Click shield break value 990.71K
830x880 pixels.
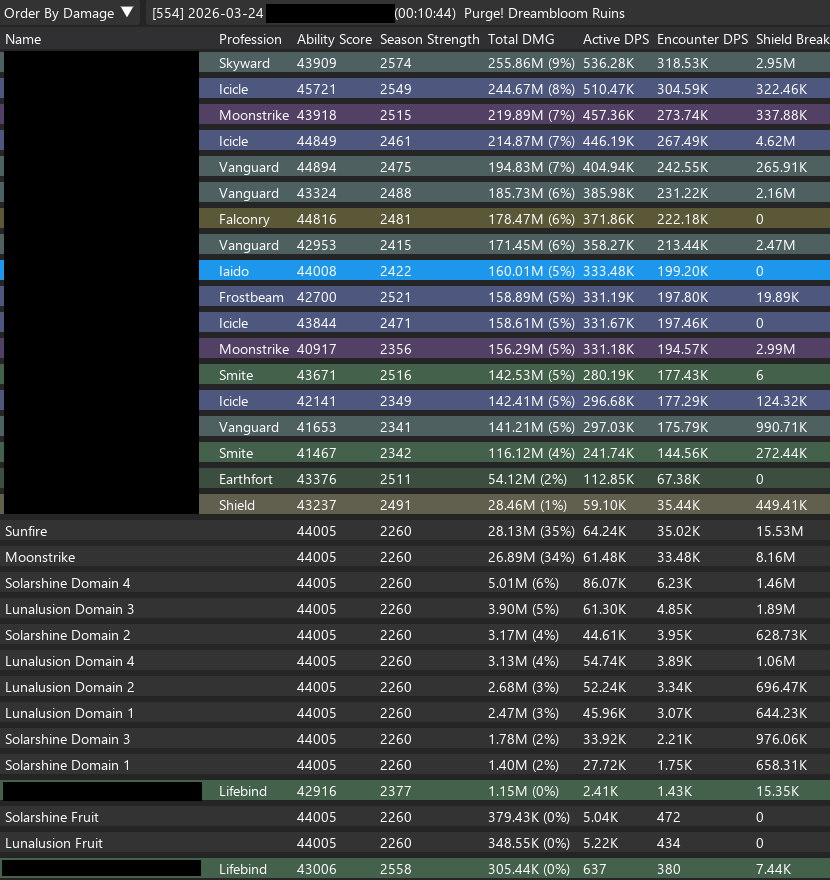tap(781, 427)
